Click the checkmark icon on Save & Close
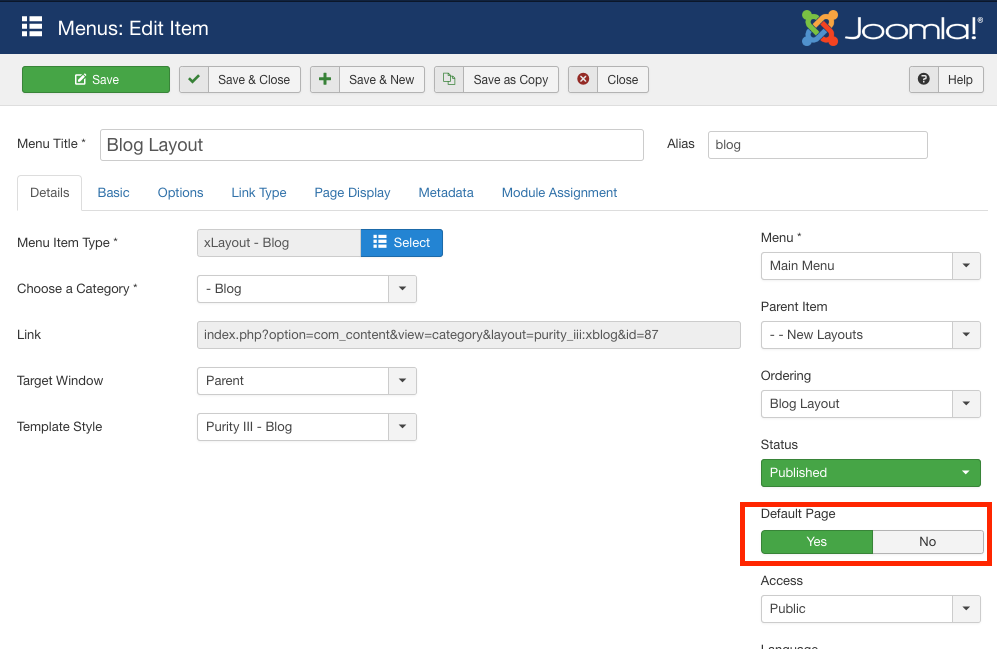Viewport: 997px width, 649px height. 194,80
